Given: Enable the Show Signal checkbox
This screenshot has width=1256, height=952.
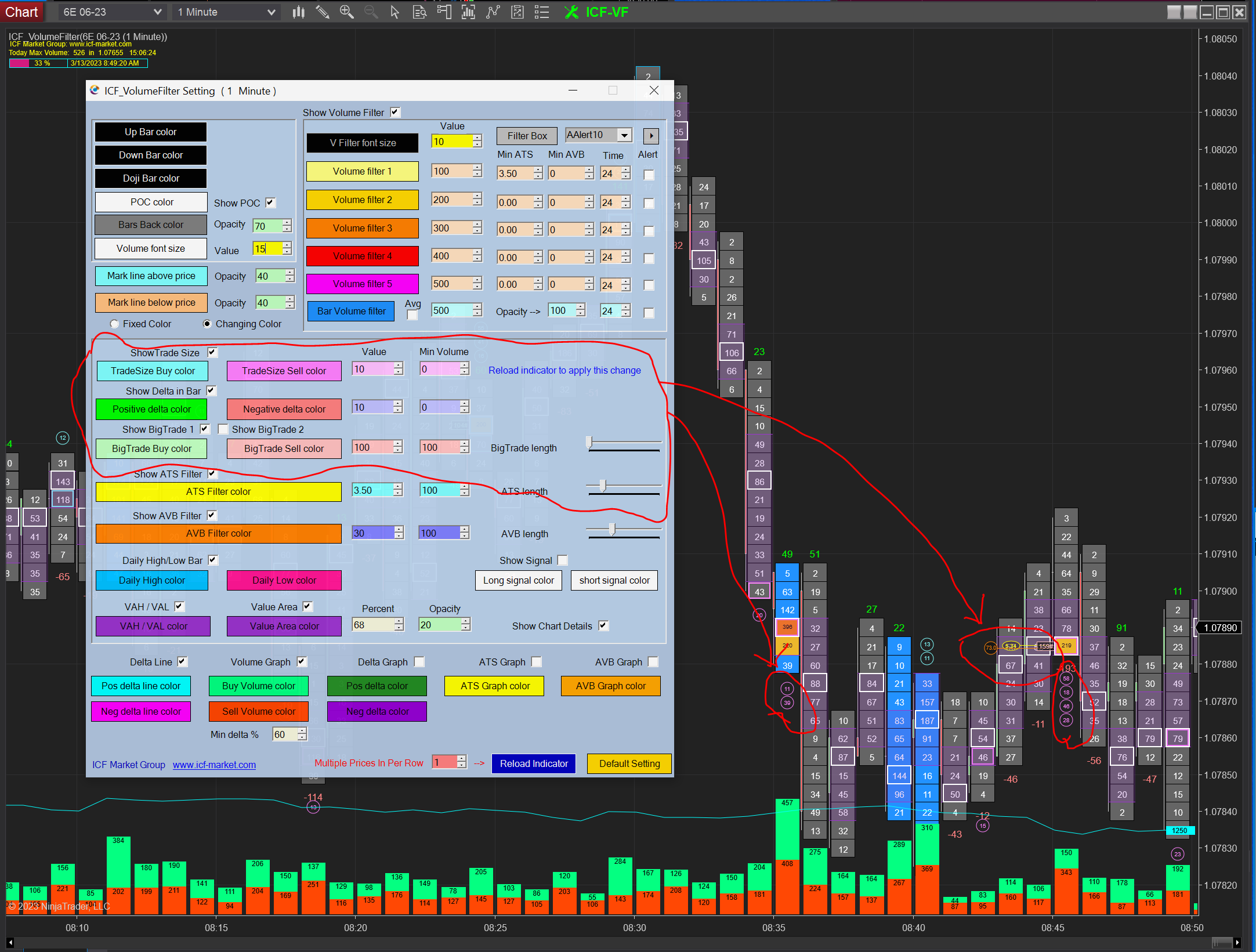Looking at the screenshot, I should tap(562, 560).
